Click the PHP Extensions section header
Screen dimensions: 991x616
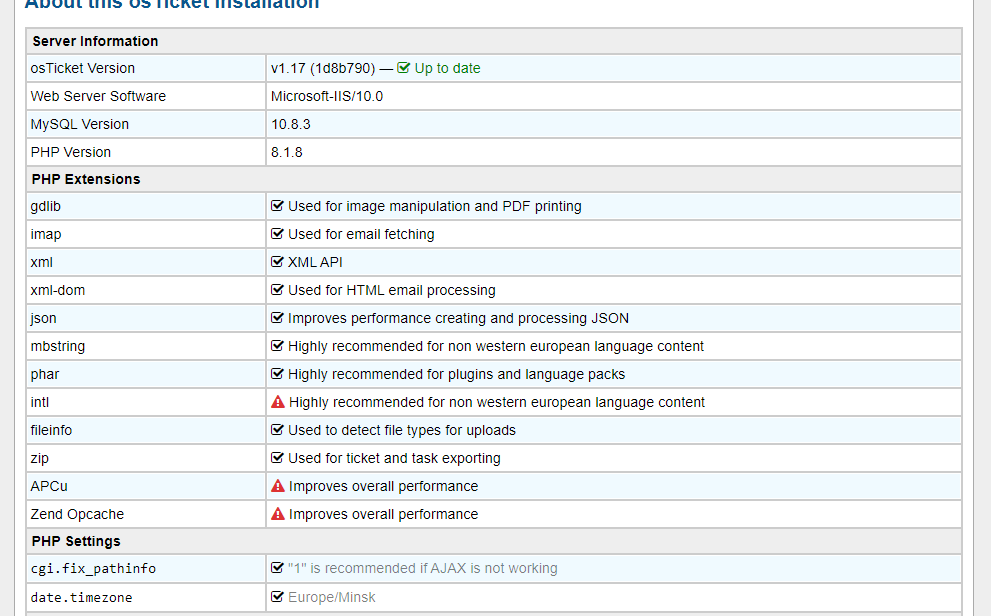[86, 179]
